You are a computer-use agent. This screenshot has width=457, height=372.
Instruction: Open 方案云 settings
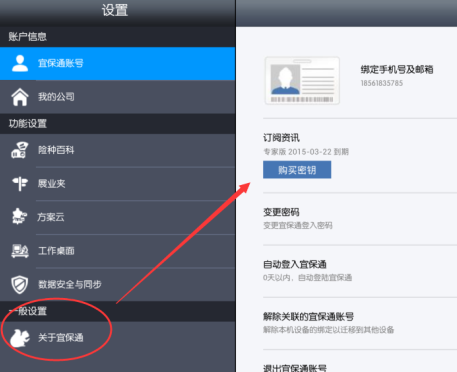click(117, 217)
